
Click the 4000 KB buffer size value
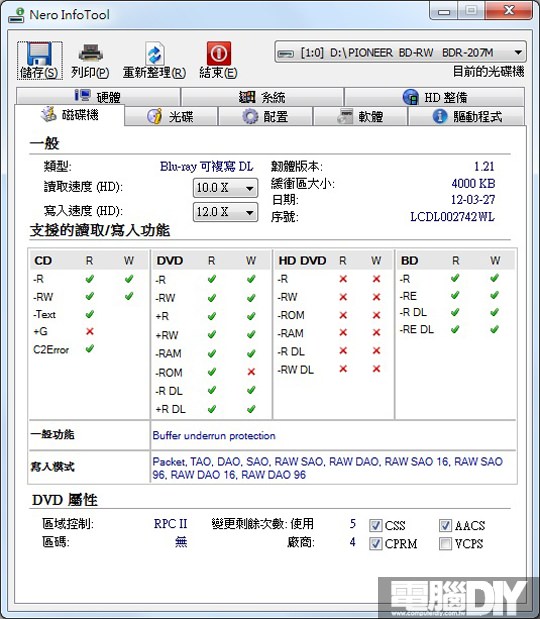coord(473,183)
